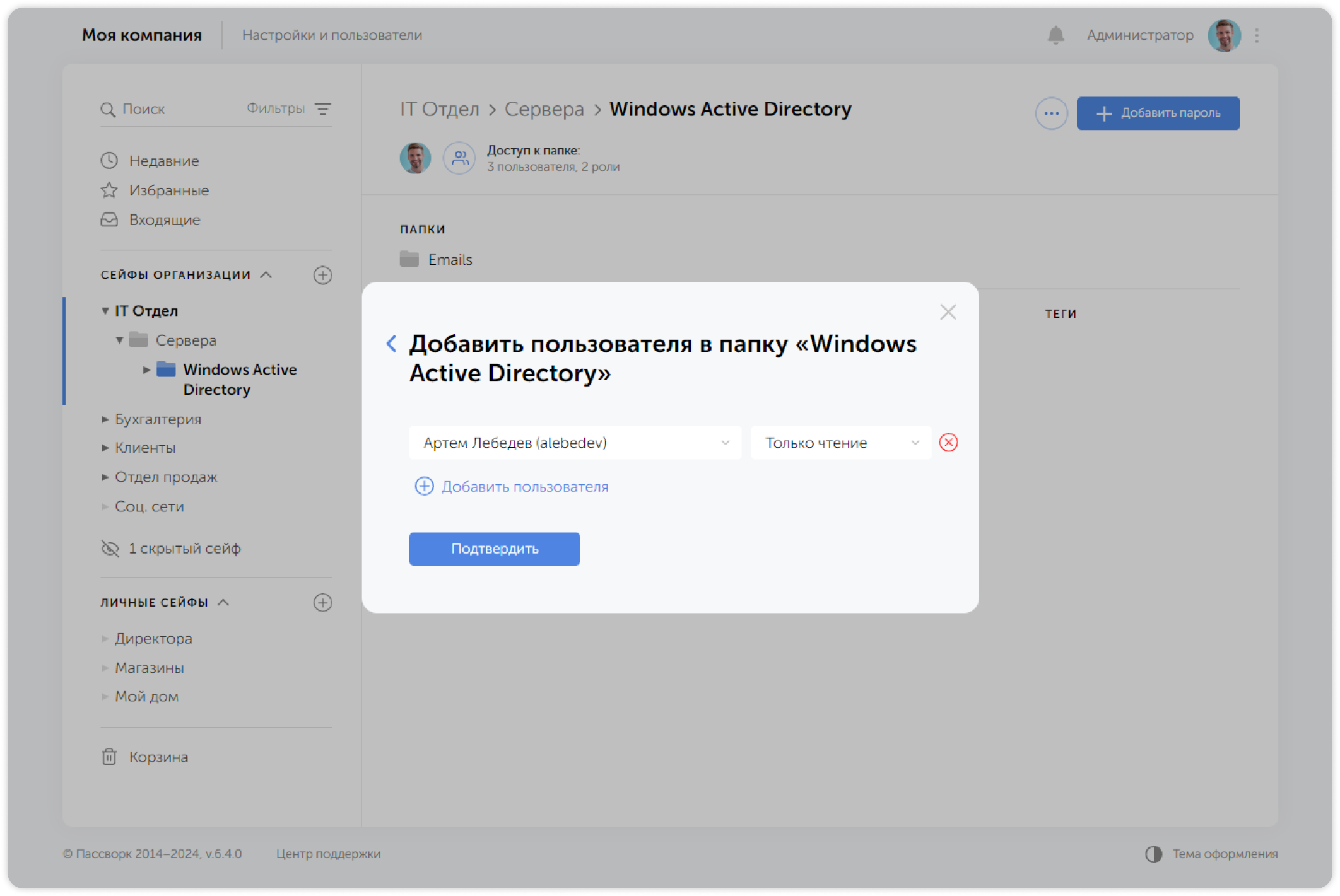The width and height of the screenshot is (1340, 896).
Task: Open the user dropdown Артем Лебедев
Action: click(574, 443)
